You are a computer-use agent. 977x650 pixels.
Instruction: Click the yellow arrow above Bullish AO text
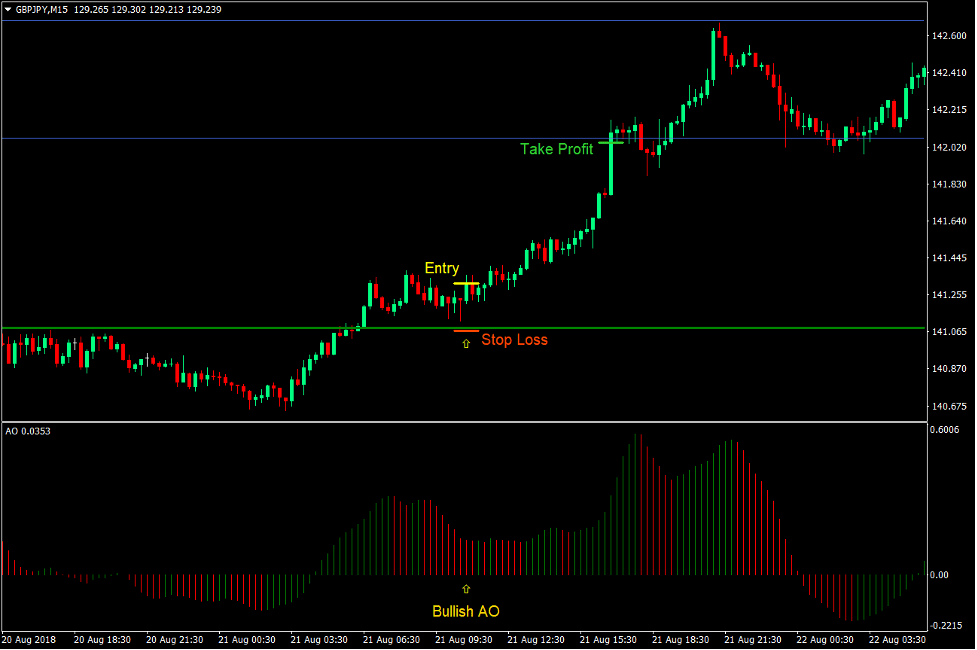point(465,588)
